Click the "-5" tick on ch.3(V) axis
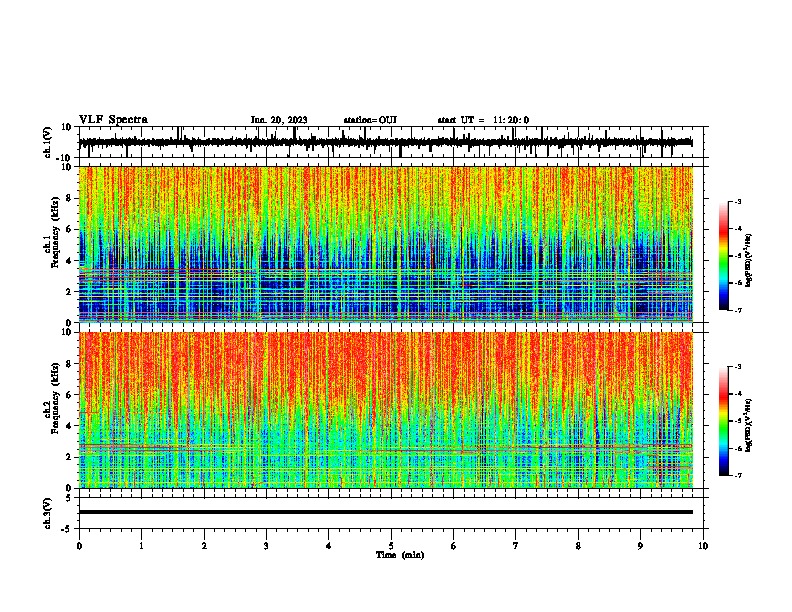 click(67, 529)
